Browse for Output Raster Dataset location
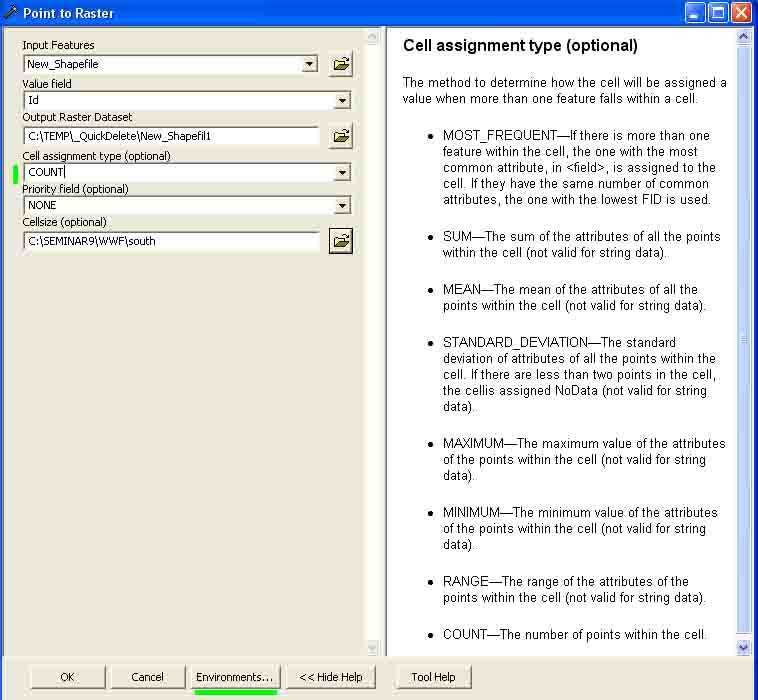The image size is (758, 700). pyautogui.click(x=341, y=136)
